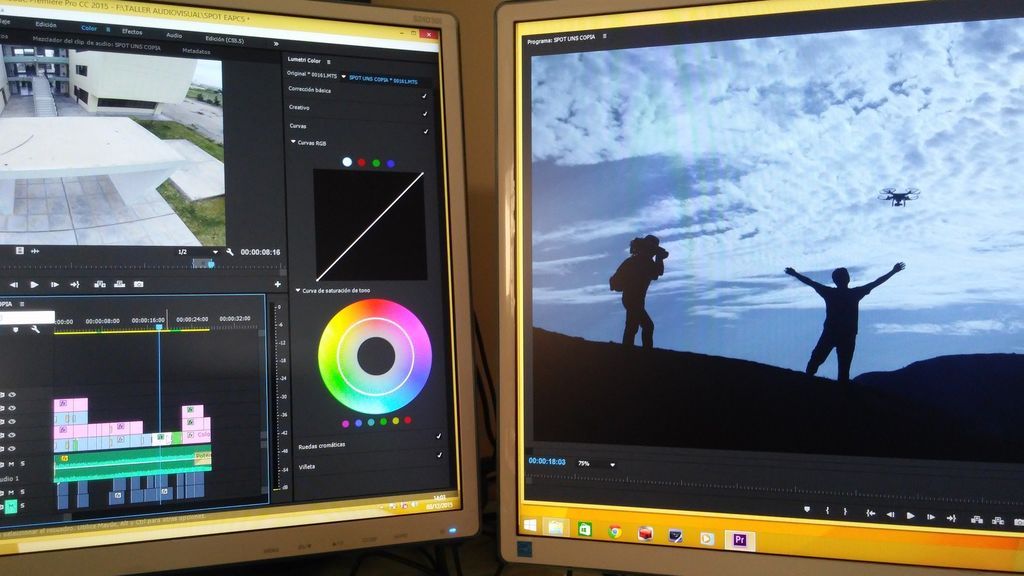Play the clip in the Source monitor
The width and height of the screenshot is (1024, 576).
click(x=35, y=285)
